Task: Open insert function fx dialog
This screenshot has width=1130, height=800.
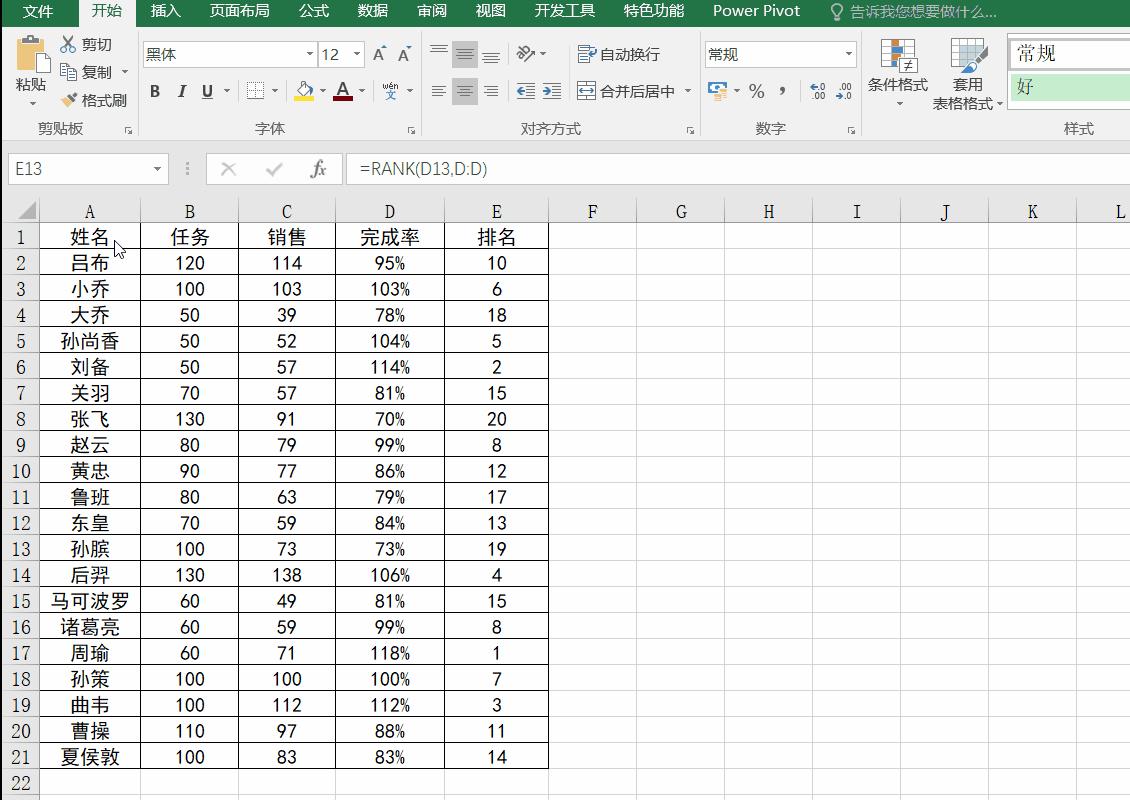Action: [x=318, y=169]
